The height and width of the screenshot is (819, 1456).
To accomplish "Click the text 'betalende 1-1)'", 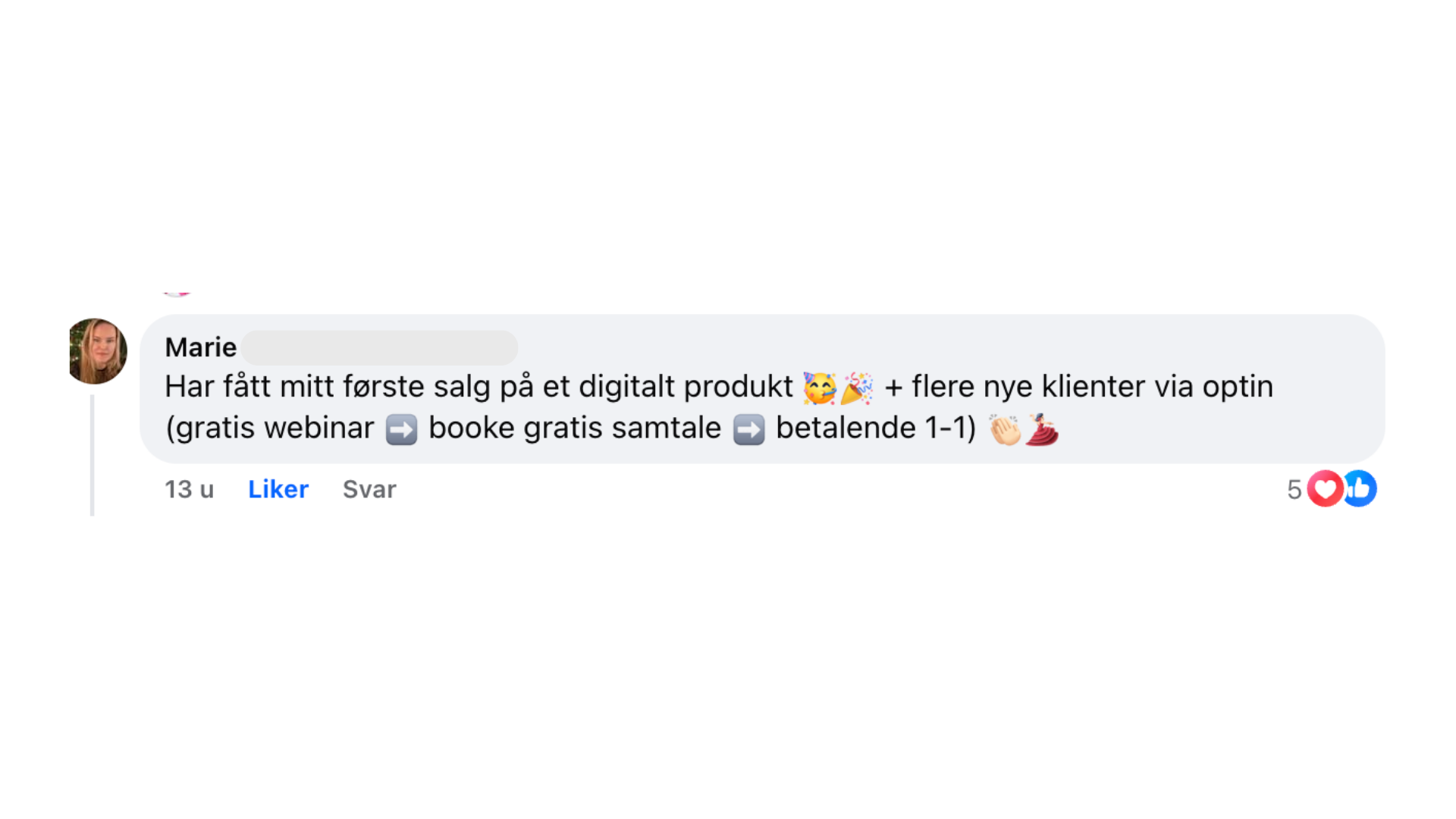I will click(x=876, y=428).
